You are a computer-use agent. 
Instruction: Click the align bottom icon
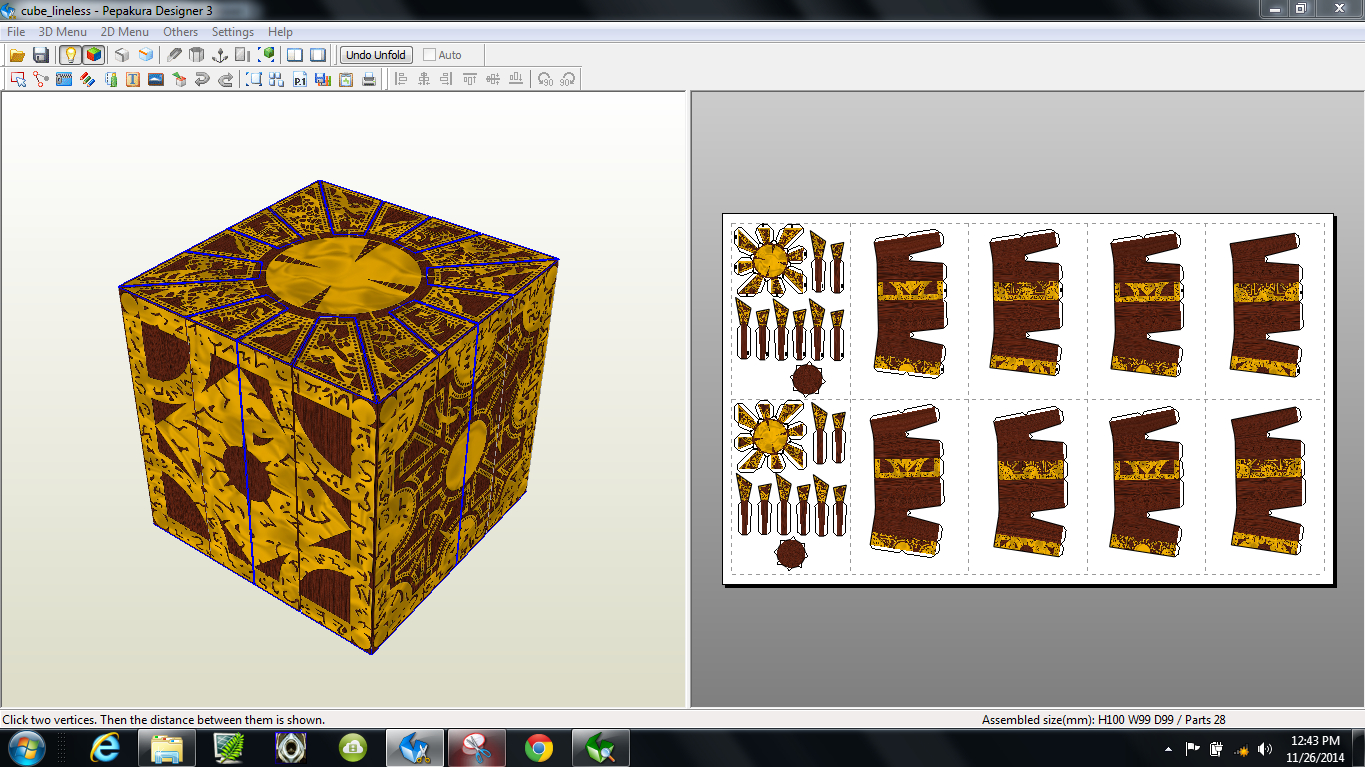coord(516,79)
